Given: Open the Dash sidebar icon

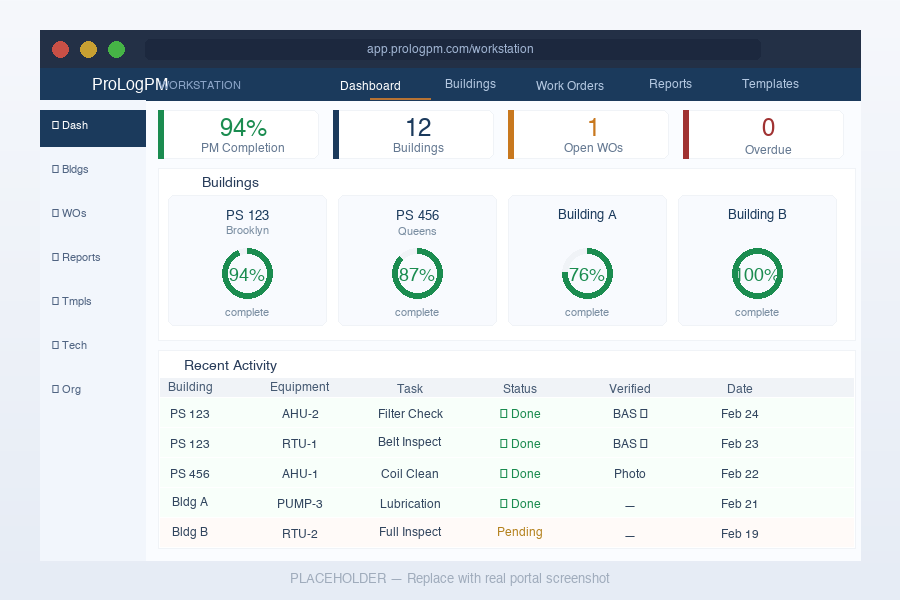Looking at the screenshot, I should pyautogui.click(x=55, y=125).
